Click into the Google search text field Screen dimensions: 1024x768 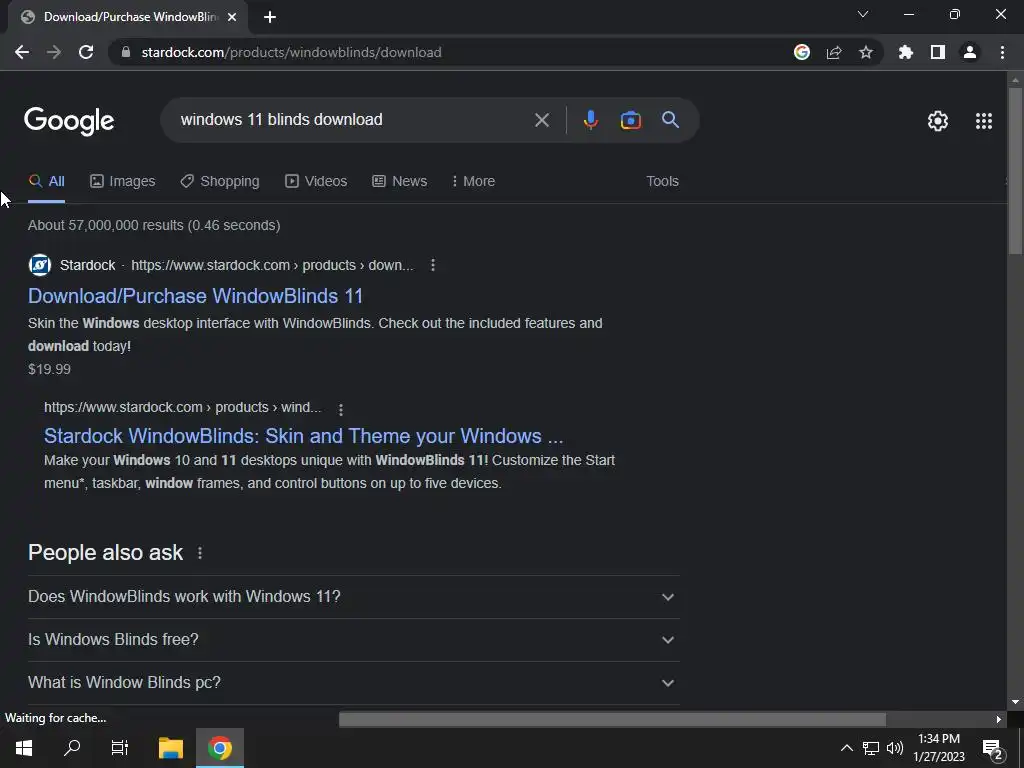pyautogui.click(x=353, y=120)
